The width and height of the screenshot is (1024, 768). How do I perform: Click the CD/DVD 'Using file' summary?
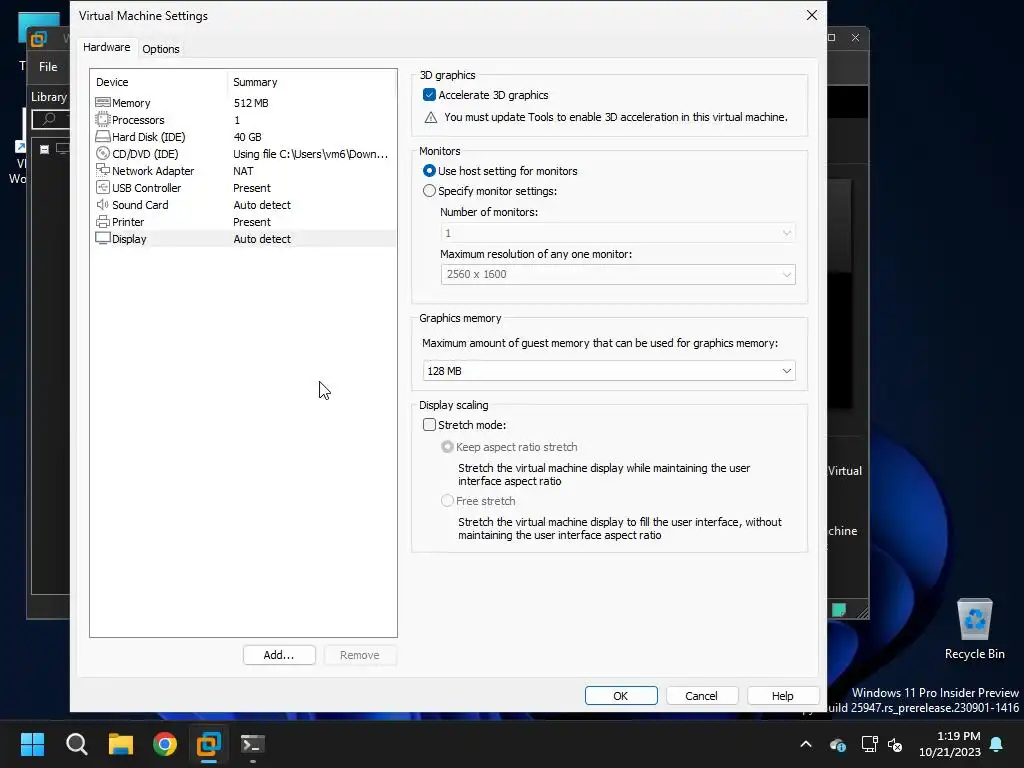pyautogui.click(x=311, y=153)
